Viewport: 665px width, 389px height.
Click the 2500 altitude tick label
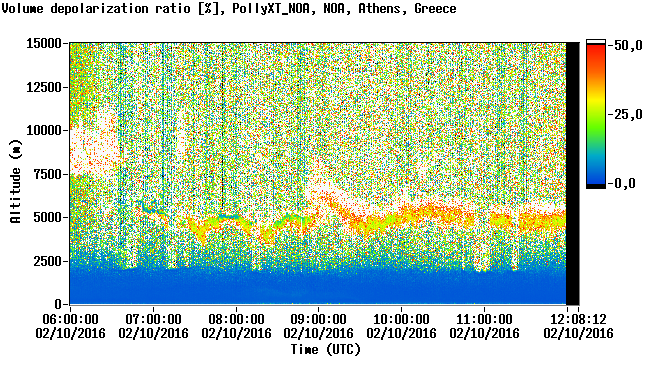pos(48,261)
